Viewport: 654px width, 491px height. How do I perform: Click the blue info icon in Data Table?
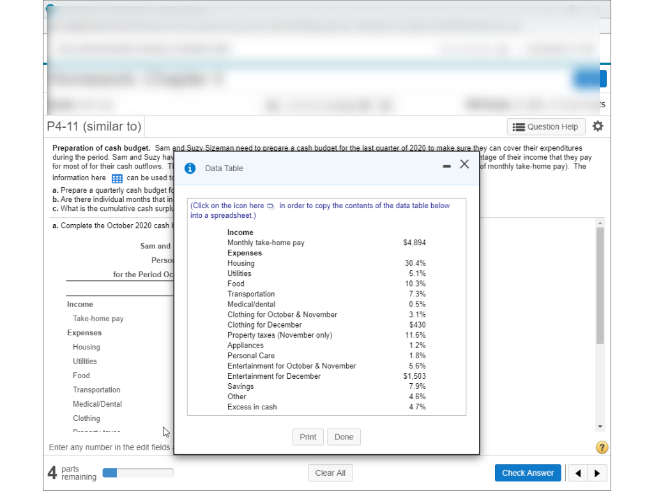click(190, 168)
